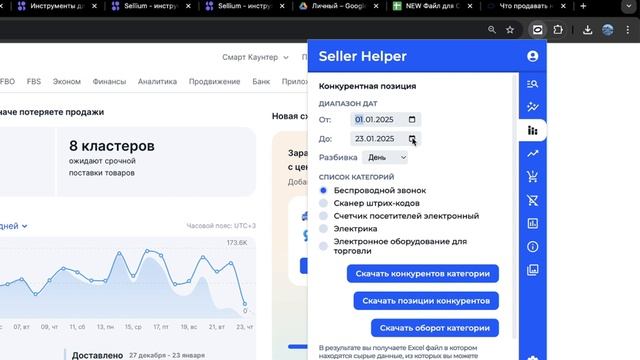Switch to the Личный Google Drive tab
The height and width of the screenshot is (360, 640).
(x=339, y=6)
